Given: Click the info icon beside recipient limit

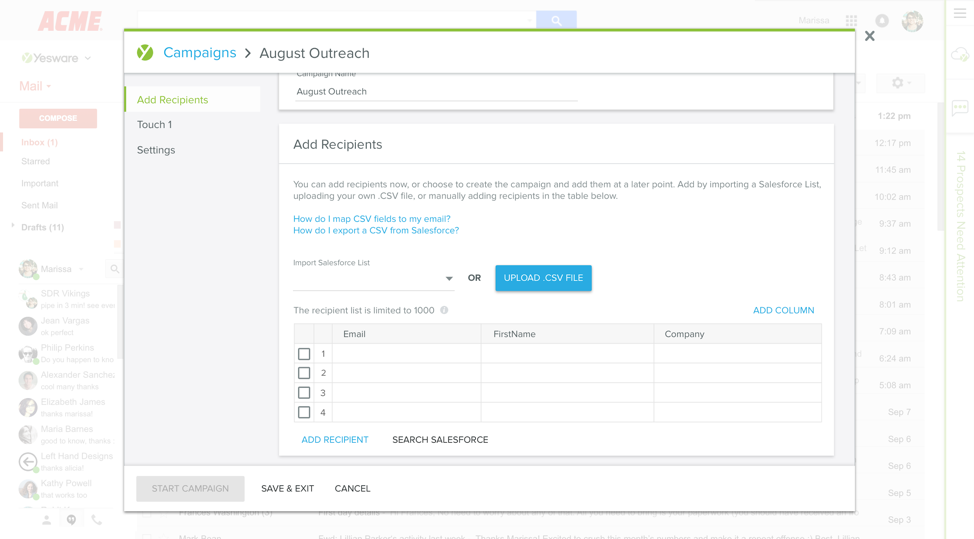Looking at the screenshot, I should click(x=444, y=310).
